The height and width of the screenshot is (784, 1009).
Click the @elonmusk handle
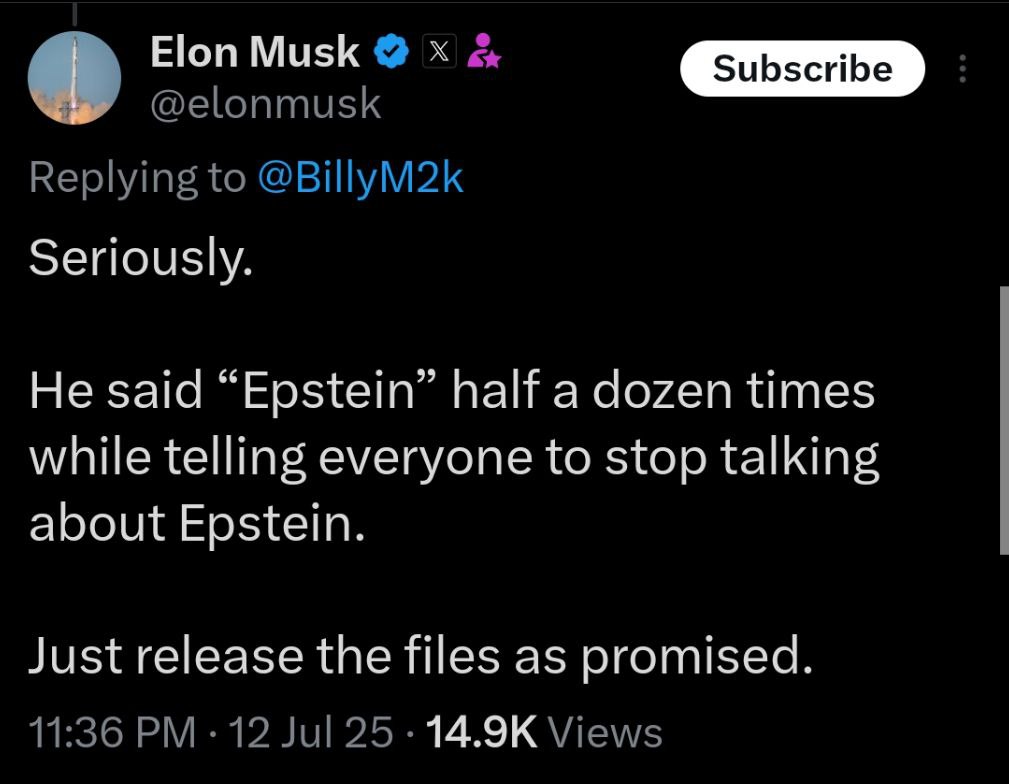click(266, 104)
